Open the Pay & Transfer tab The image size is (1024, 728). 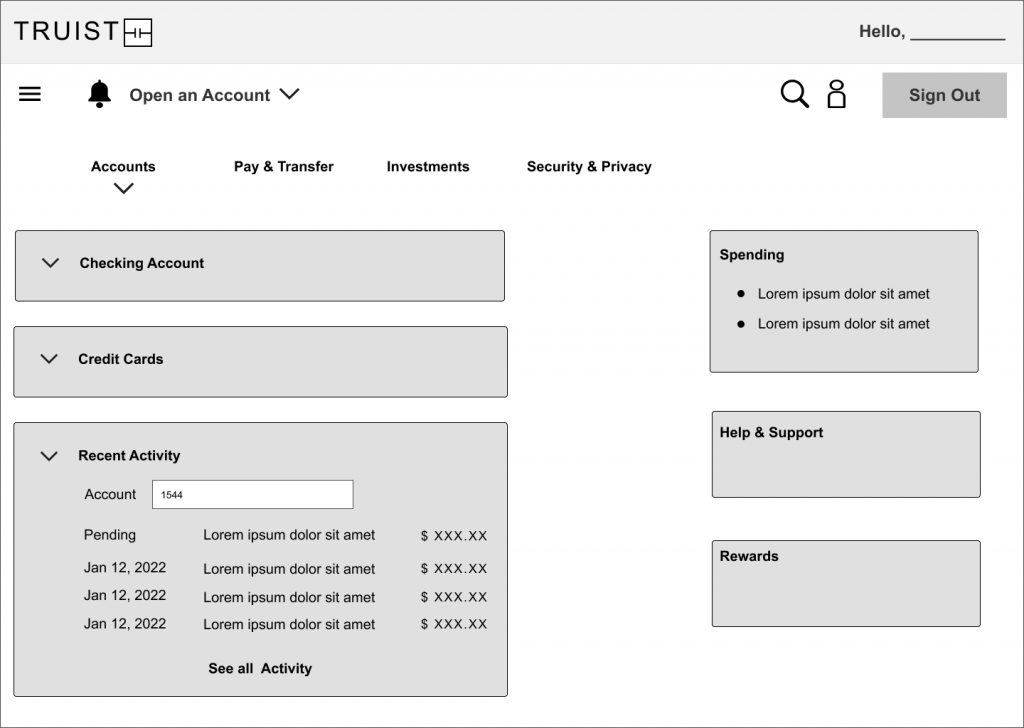(283, 167)
